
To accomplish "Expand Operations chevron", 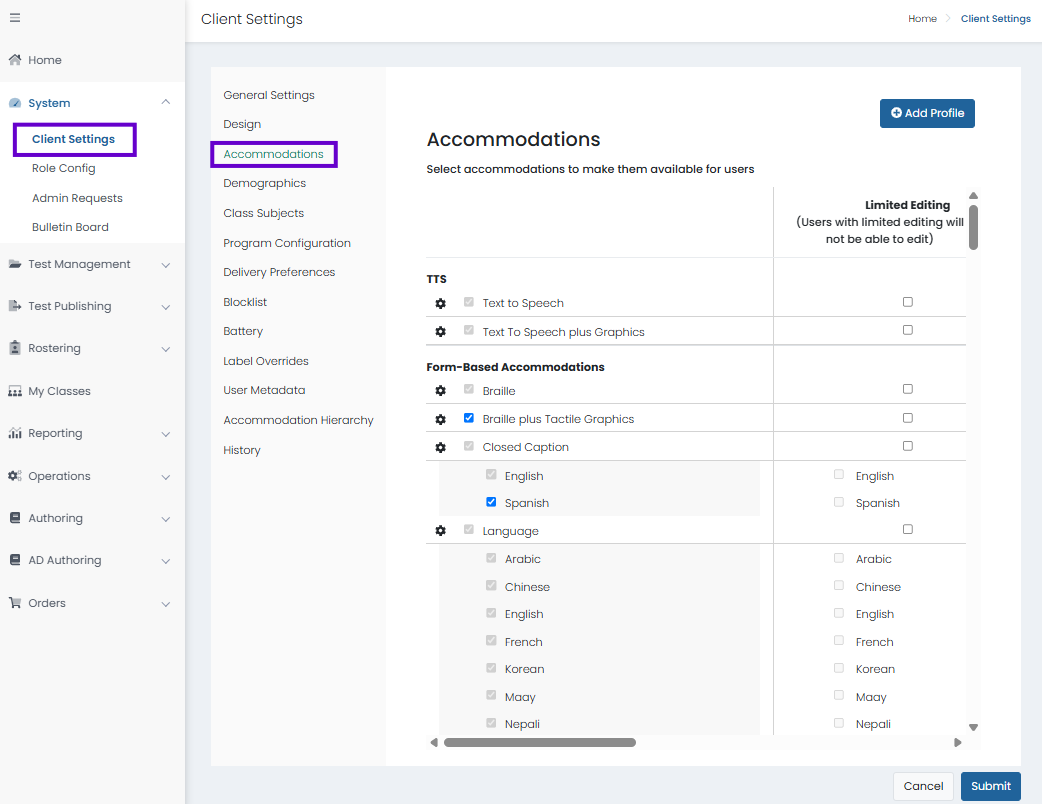I will [165, 477].
